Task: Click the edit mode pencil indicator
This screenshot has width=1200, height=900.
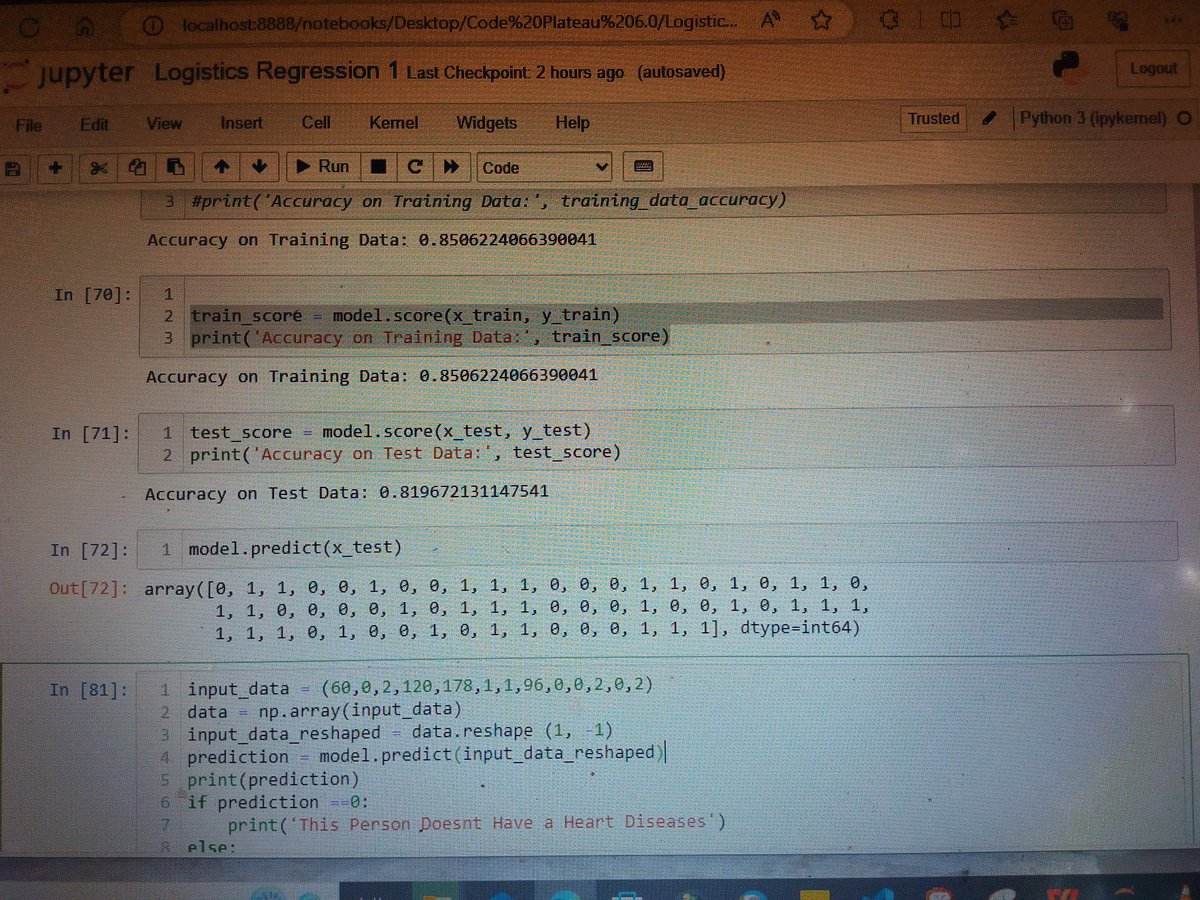Action: (989, 118)
